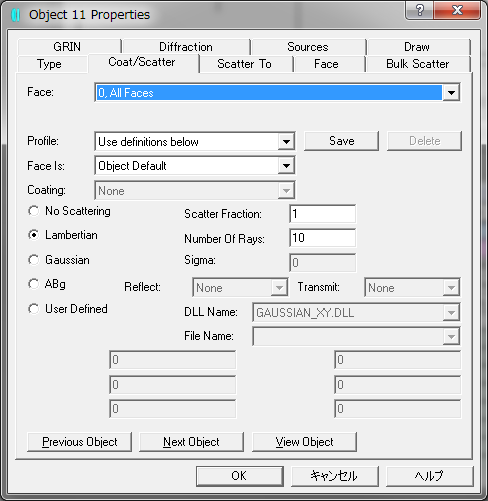The image size is (488, 501).
Task: Close the Object 11 Properties dialog
Action: pos(457,10)
